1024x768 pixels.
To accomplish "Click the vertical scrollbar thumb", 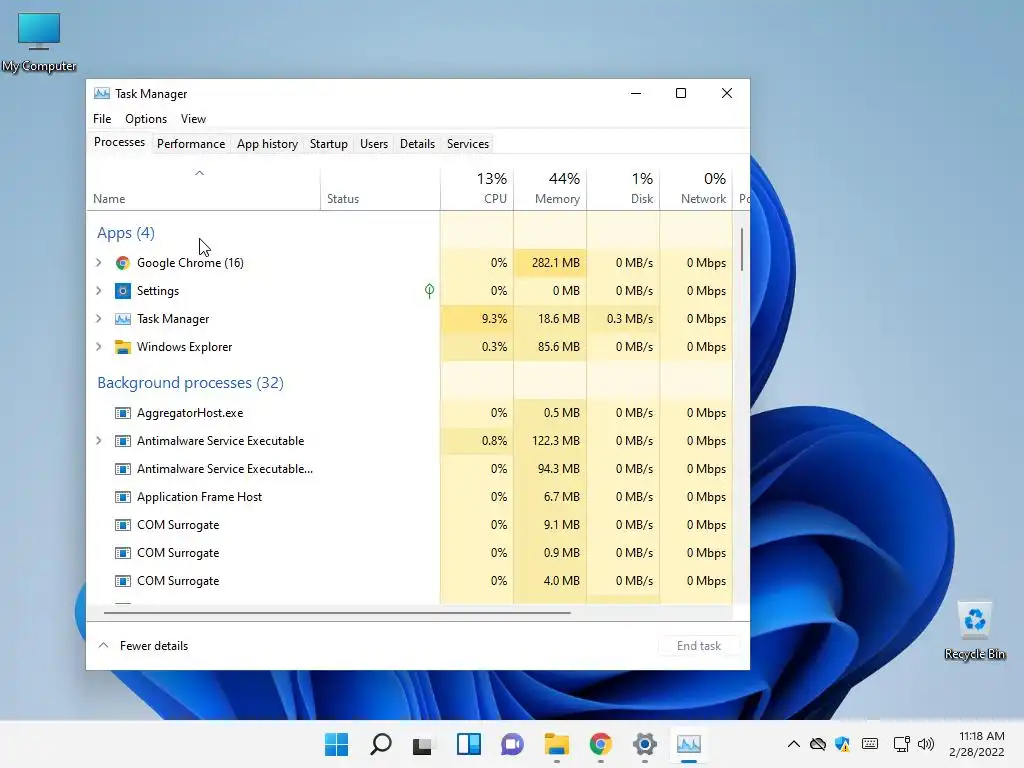I will pos(742,249).
